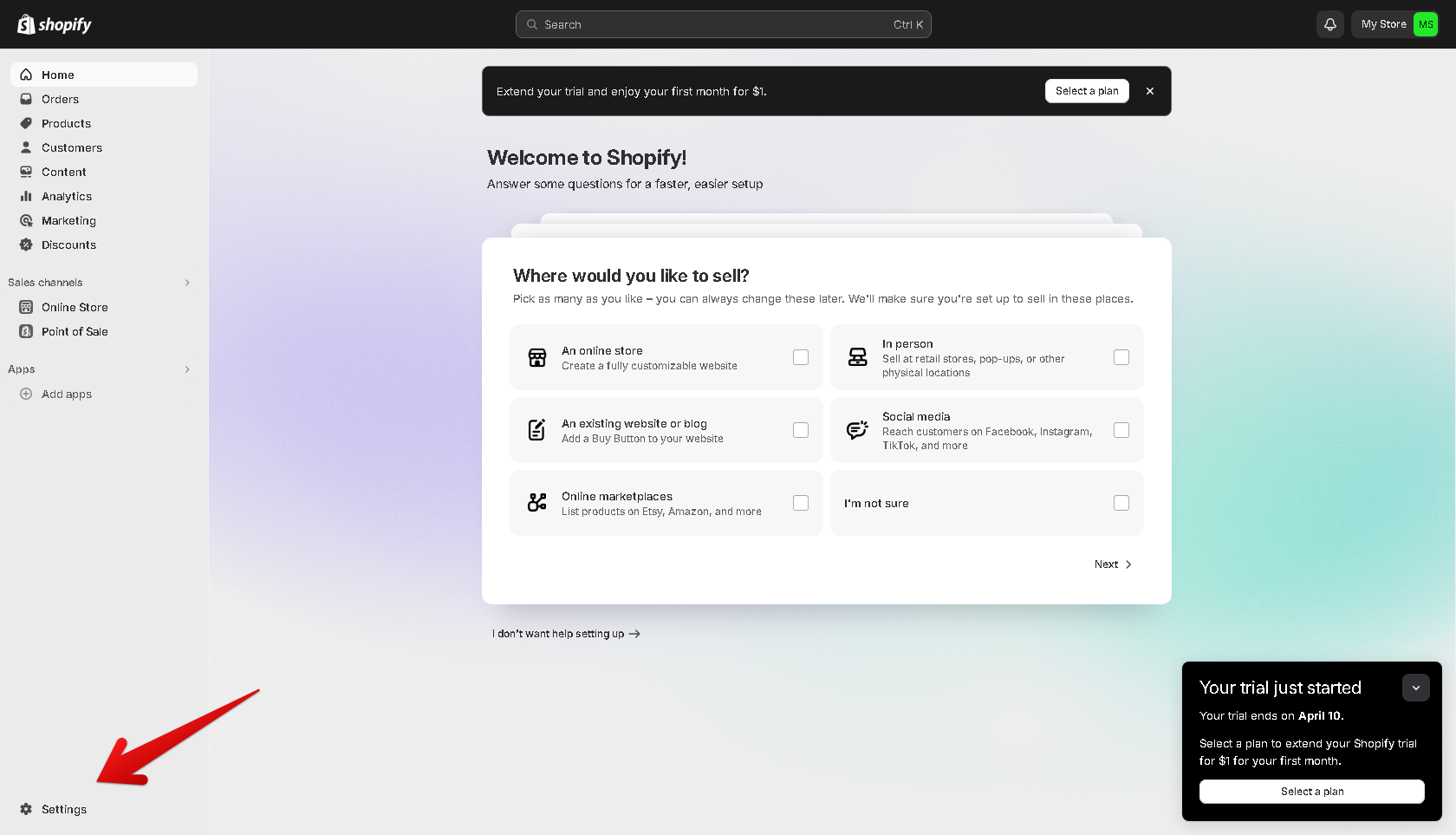
Task: Click the Sales channels heading
Action: coord(45,283)
